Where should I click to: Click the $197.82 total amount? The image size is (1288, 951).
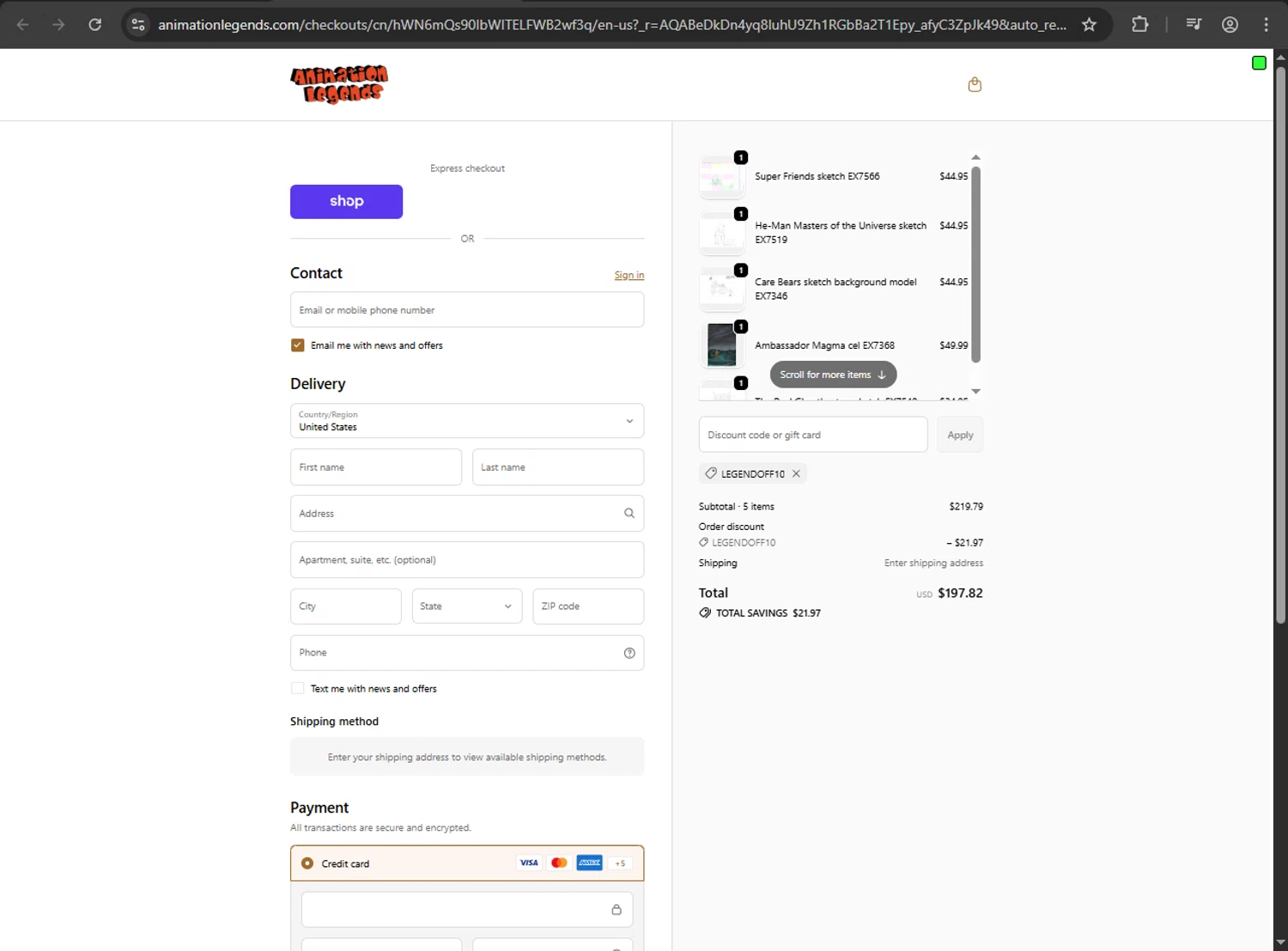pos(960,593)
